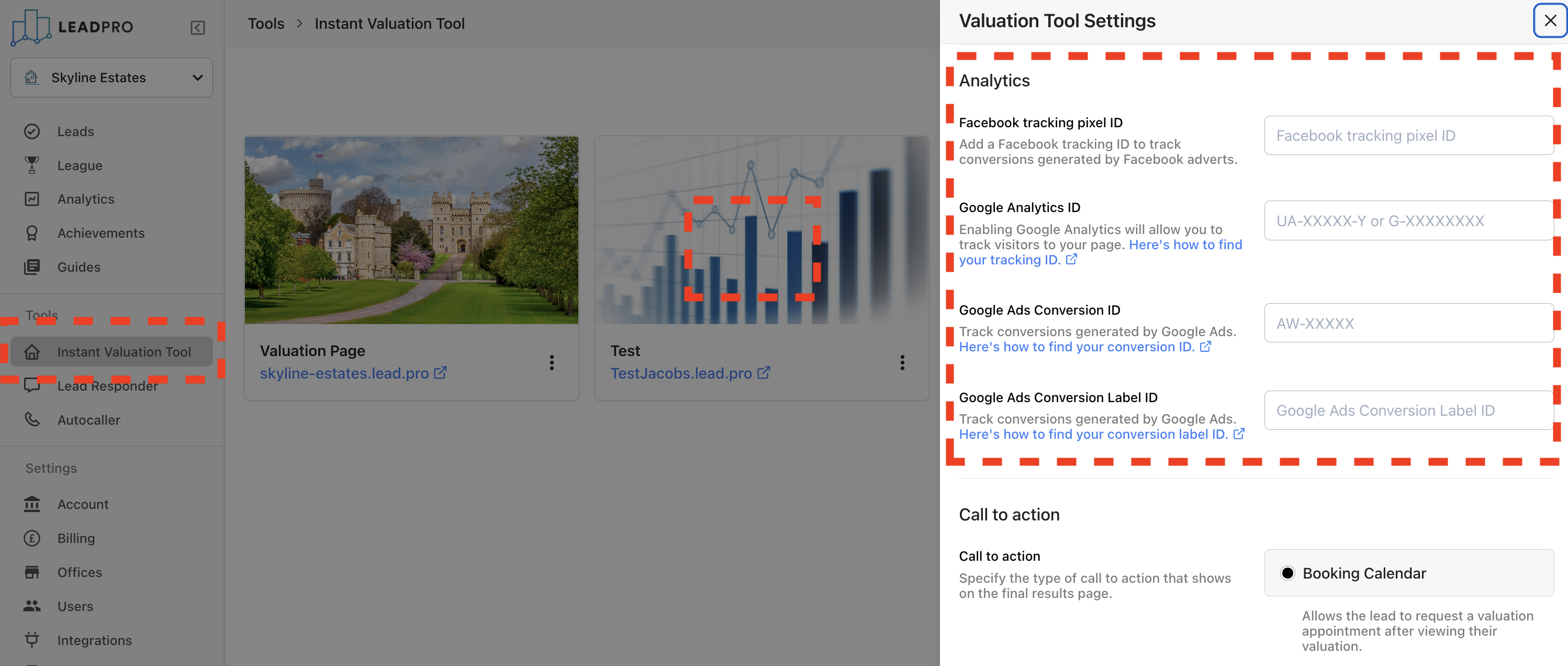Click the LeadPro logo icon
The width and height of the screenshot is (1568, 666).
[x=30, y=27]
